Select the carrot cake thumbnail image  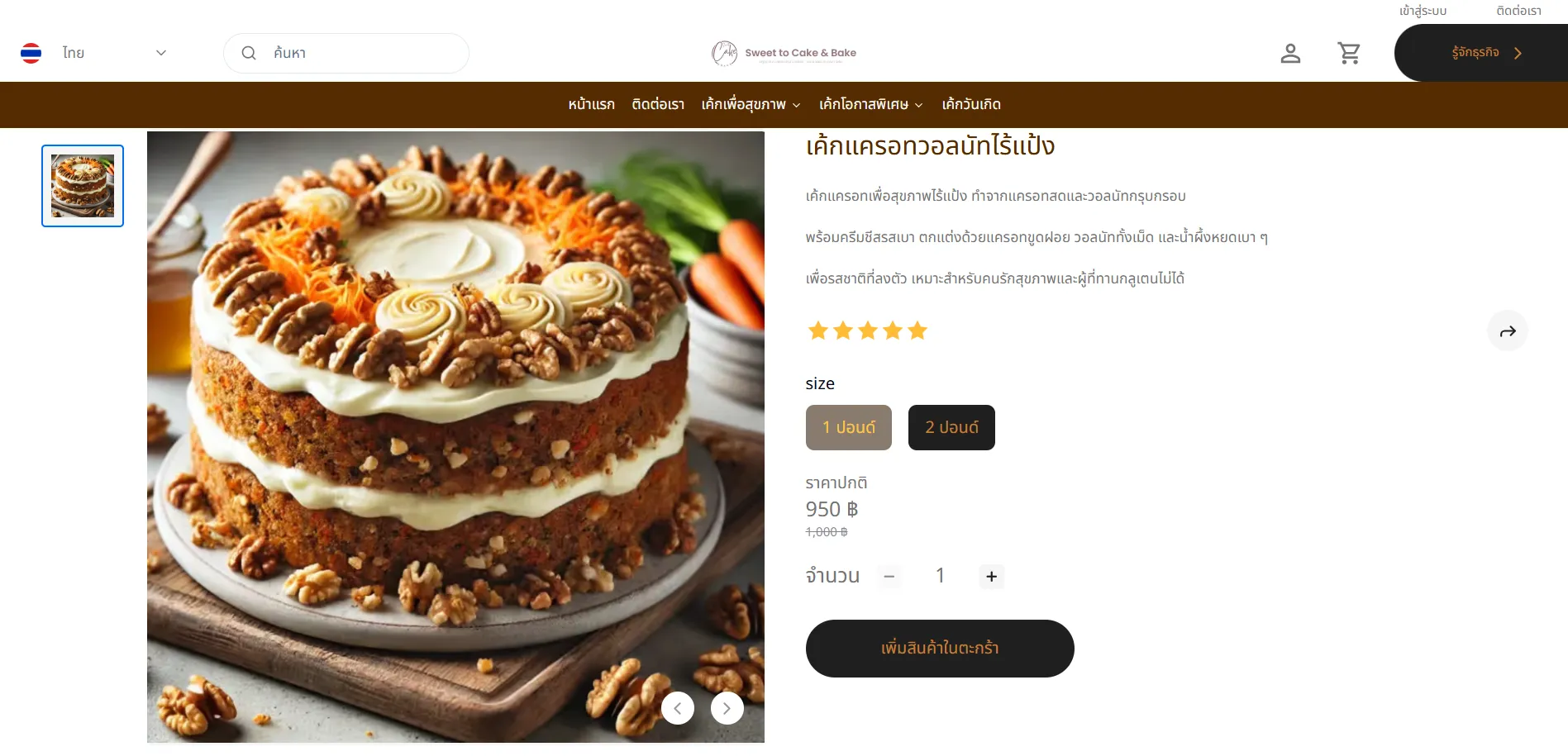[x=83, y=186]
